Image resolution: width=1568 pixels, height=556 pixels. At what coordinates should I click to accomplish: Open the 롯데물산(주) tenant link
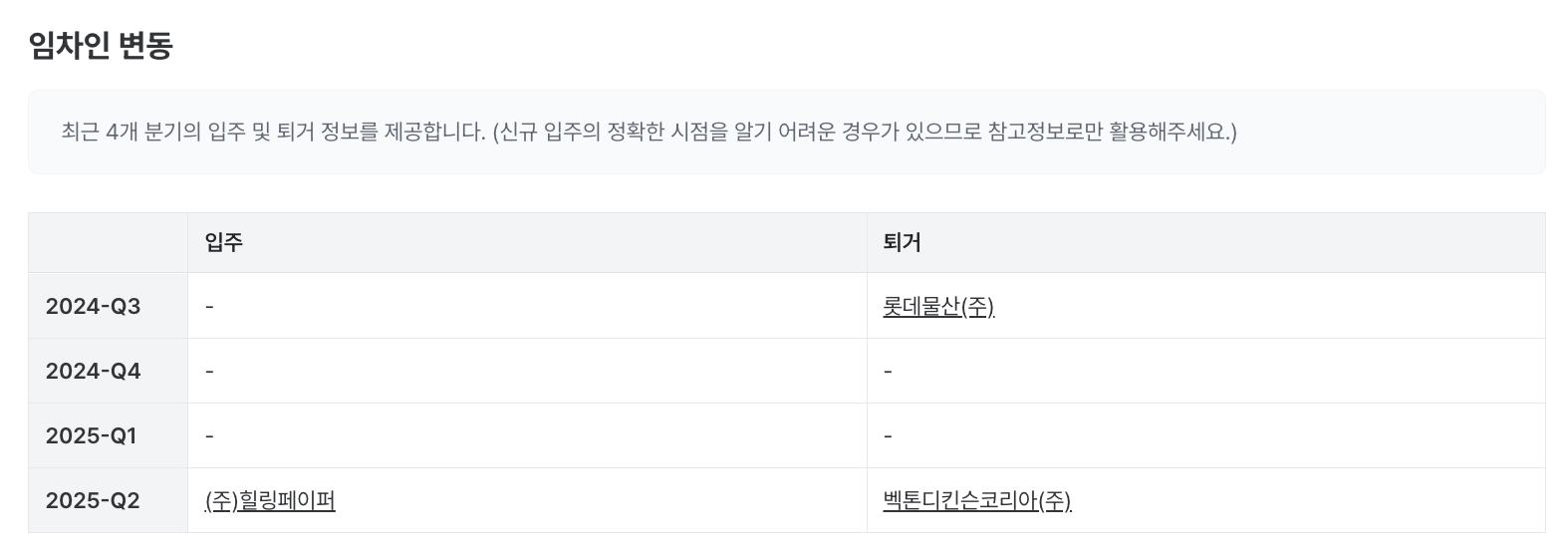pos(938,307)
